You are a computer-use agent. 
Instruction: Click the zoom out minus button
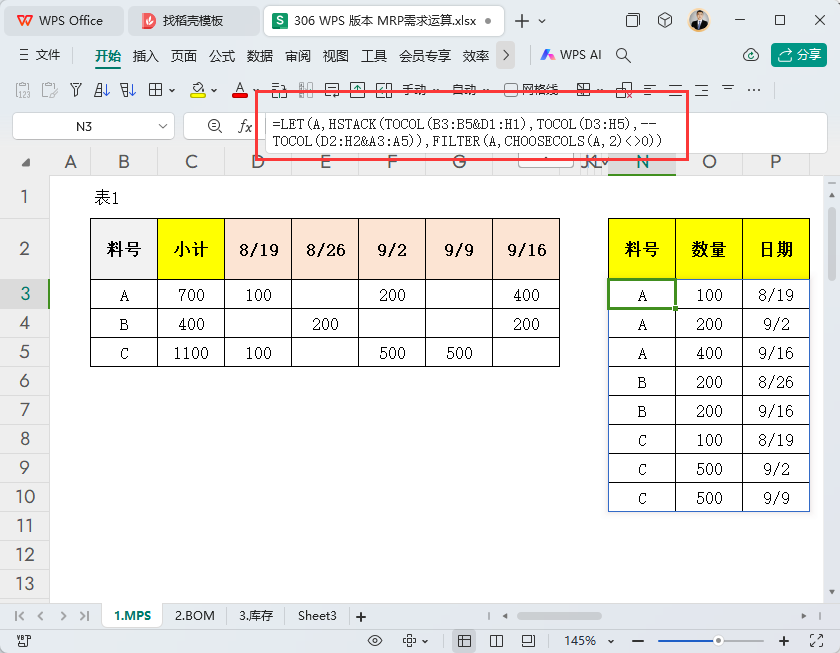(638, 641)
